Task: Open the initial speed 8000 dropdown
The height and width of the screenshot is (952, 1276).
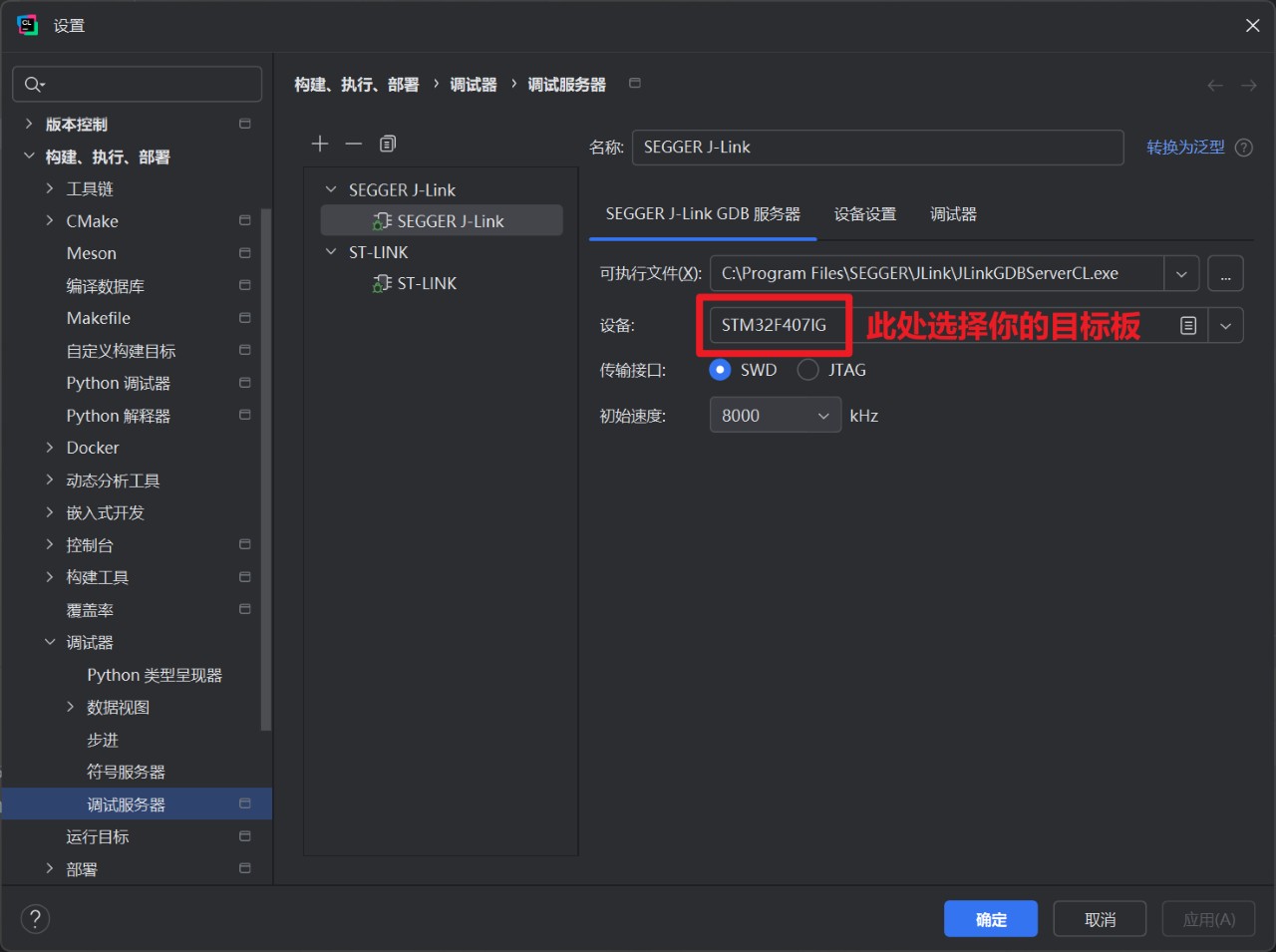Action: pos(775,416)
